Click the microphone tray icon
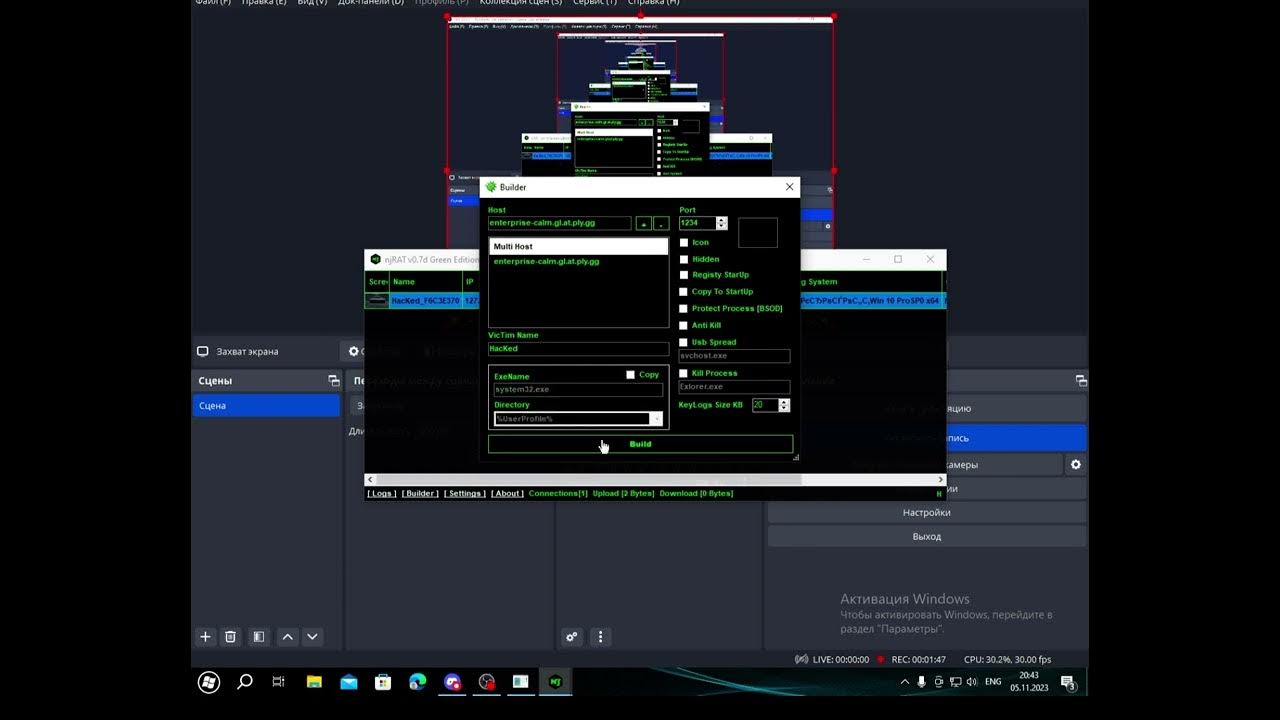Image resolution: width=1280 pixels, height=720 pixels. (x=921, y=682)
